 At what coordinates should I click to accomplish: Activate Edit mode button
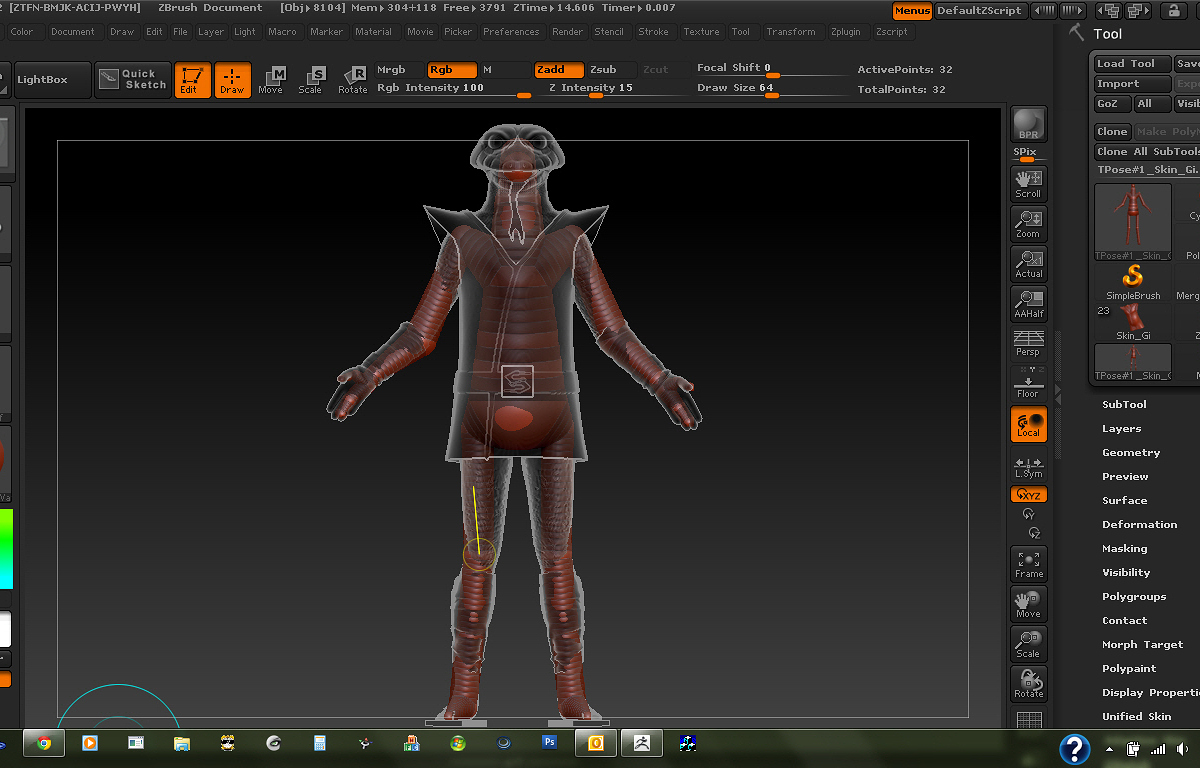pos(192,80)
